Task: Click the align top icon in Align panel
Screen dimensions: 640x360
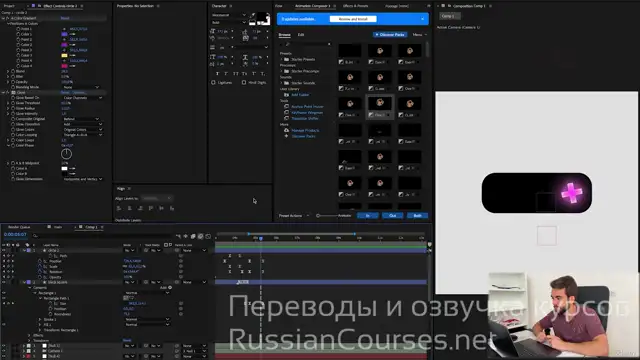Action: 151,208
